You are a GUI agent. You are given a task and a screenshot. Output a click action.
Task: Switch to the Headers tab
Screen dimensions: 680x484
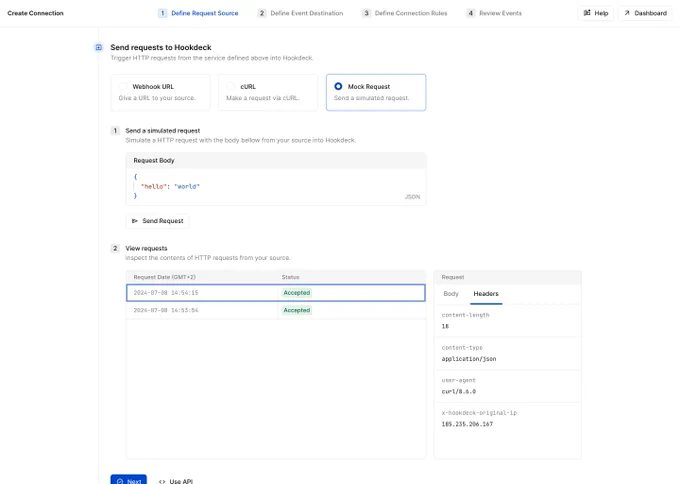point(486,294)
